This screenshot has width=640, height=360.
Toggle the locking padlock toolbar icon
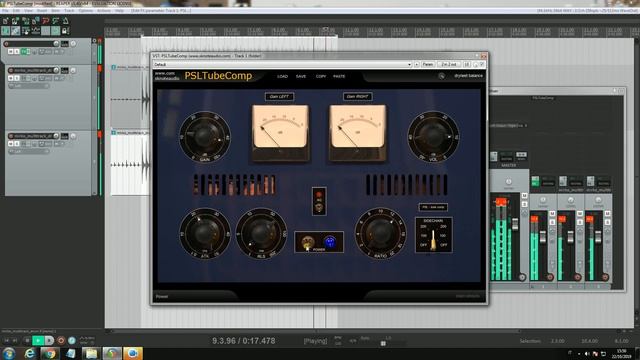pos(65,31)
